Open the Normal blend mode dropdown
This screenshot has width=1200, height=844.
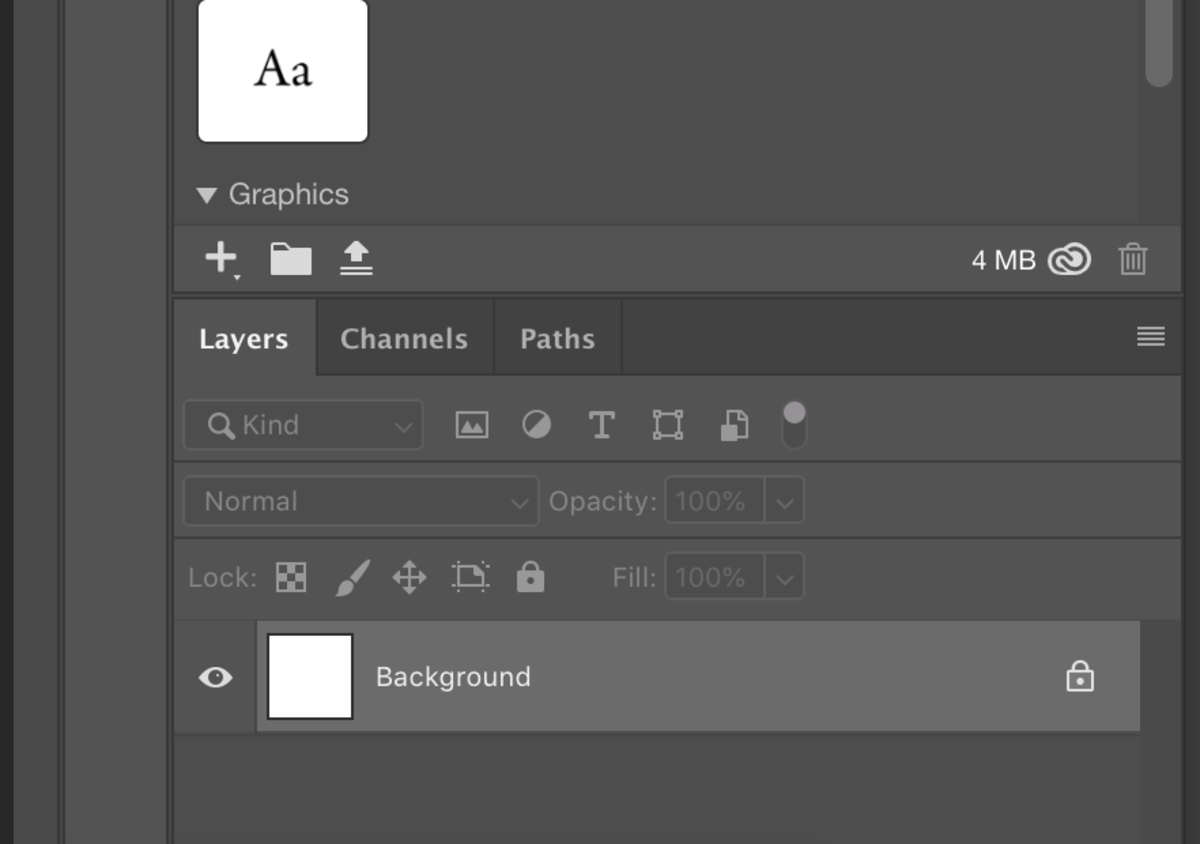click(360, 501)
